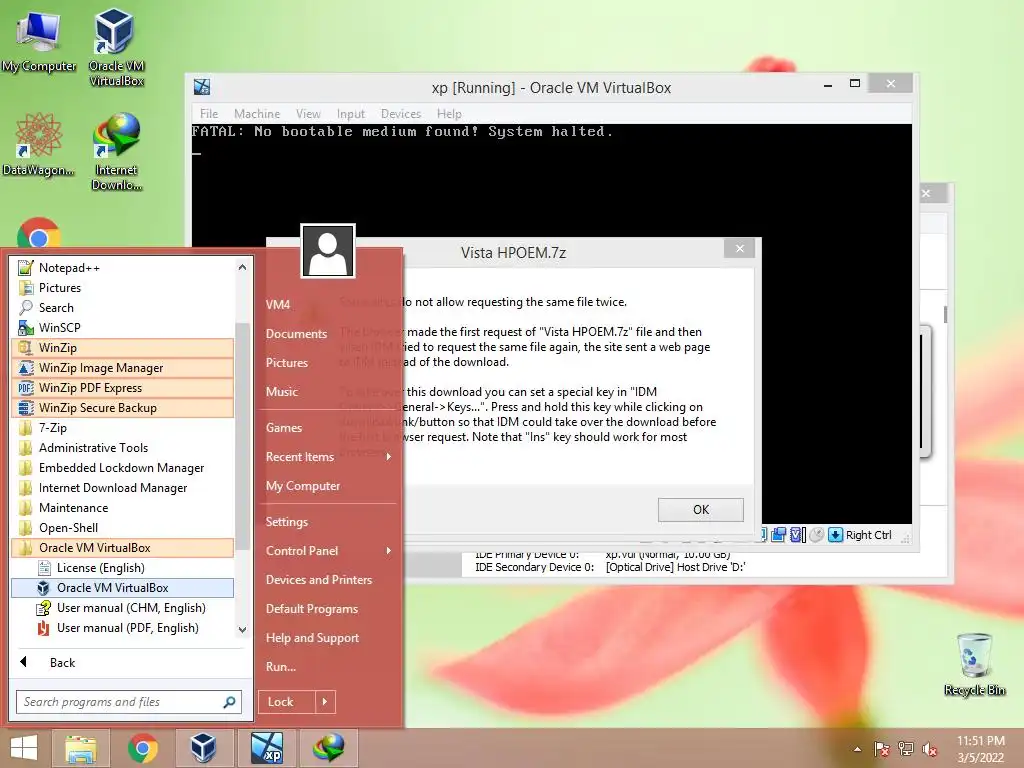Open Control Panel from Start menu
1024x768 pixels.
click(328, 551)
